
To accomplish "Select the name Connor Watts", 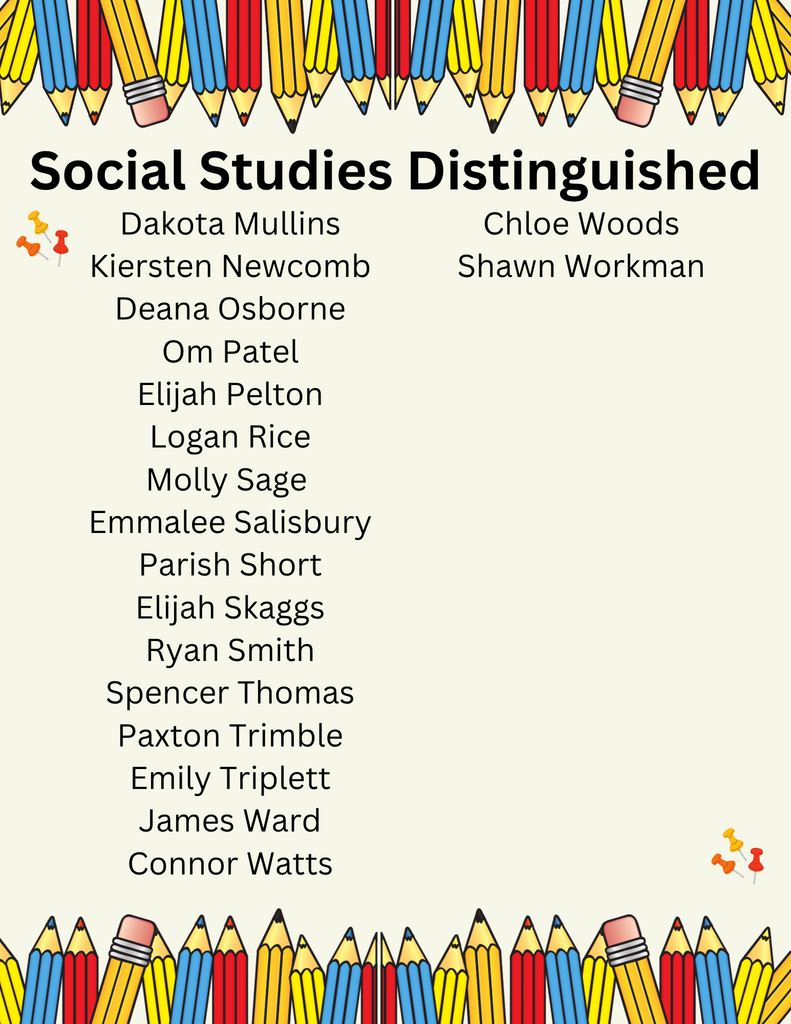I will click(x=230, y=864).
